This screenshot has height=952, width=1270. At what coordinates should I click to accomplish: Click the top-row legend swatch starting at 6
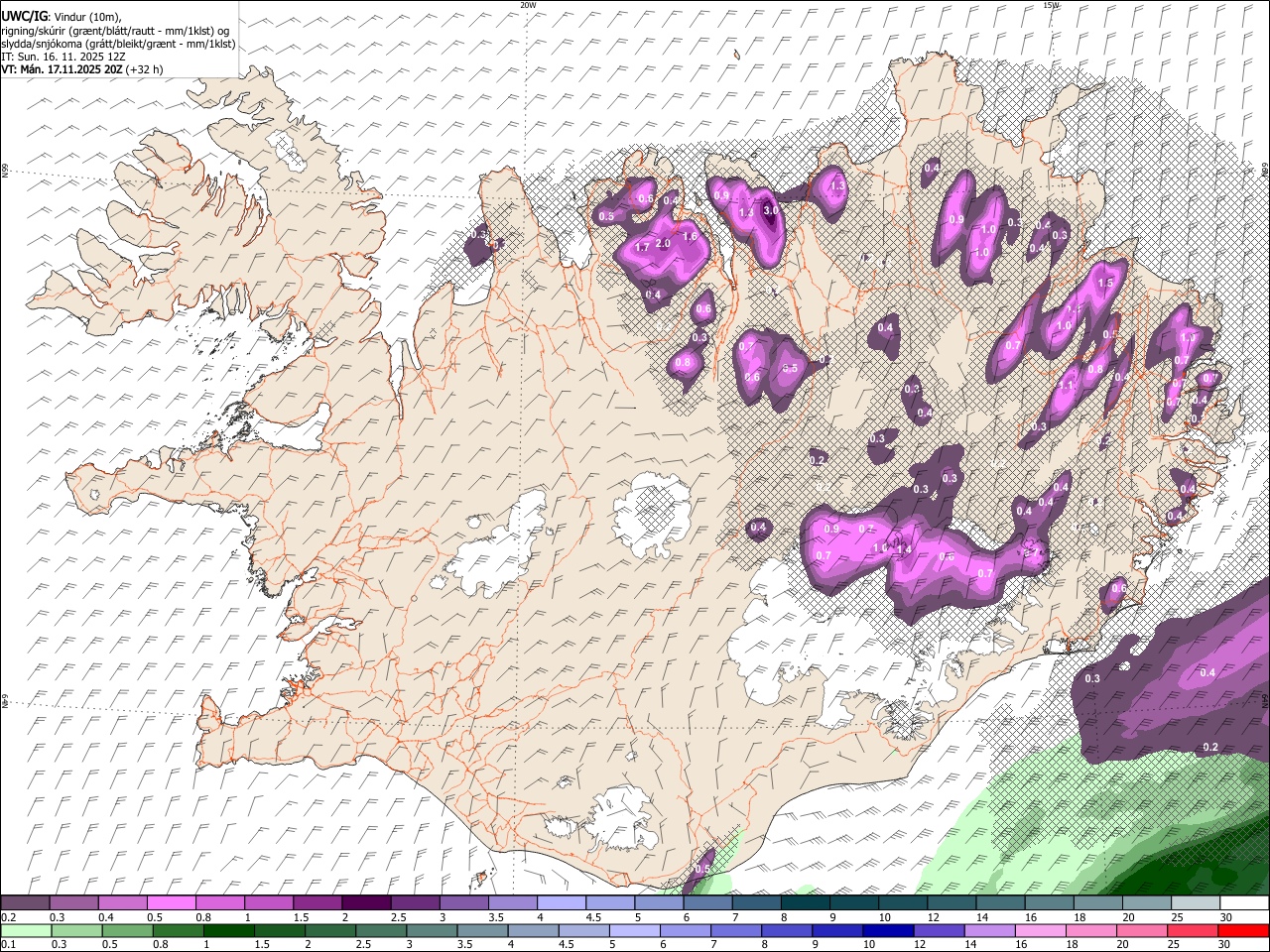(707, 903)
